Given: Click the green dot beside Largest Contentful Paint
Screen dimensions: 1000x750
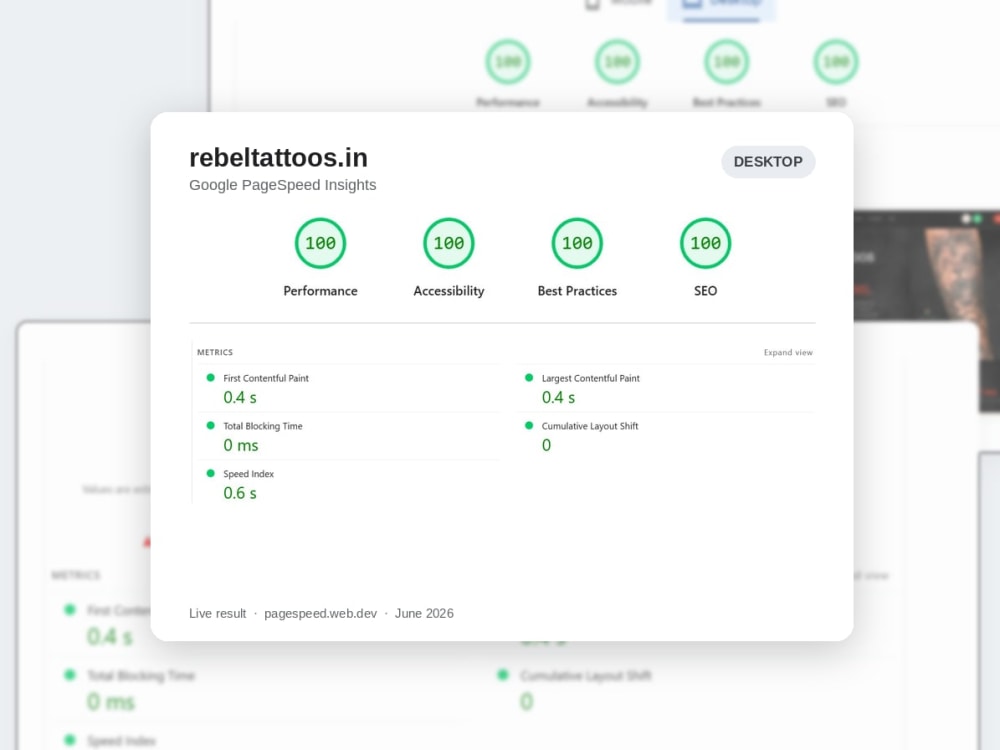Looking at the screenshot, I should pyautogui.click(x=529, y=378).
